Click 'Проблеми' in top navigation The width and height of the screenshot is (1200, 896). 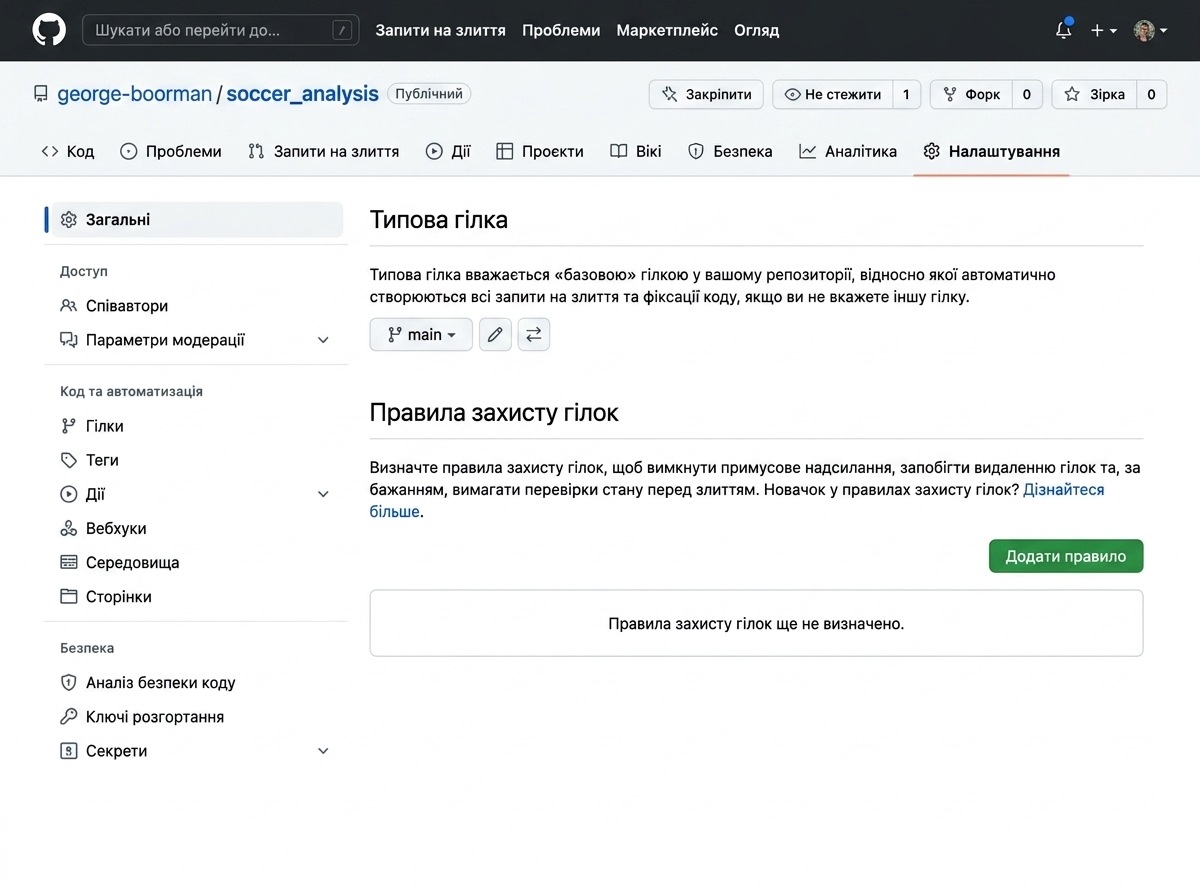pyautogui.click(x=561, y=30)
